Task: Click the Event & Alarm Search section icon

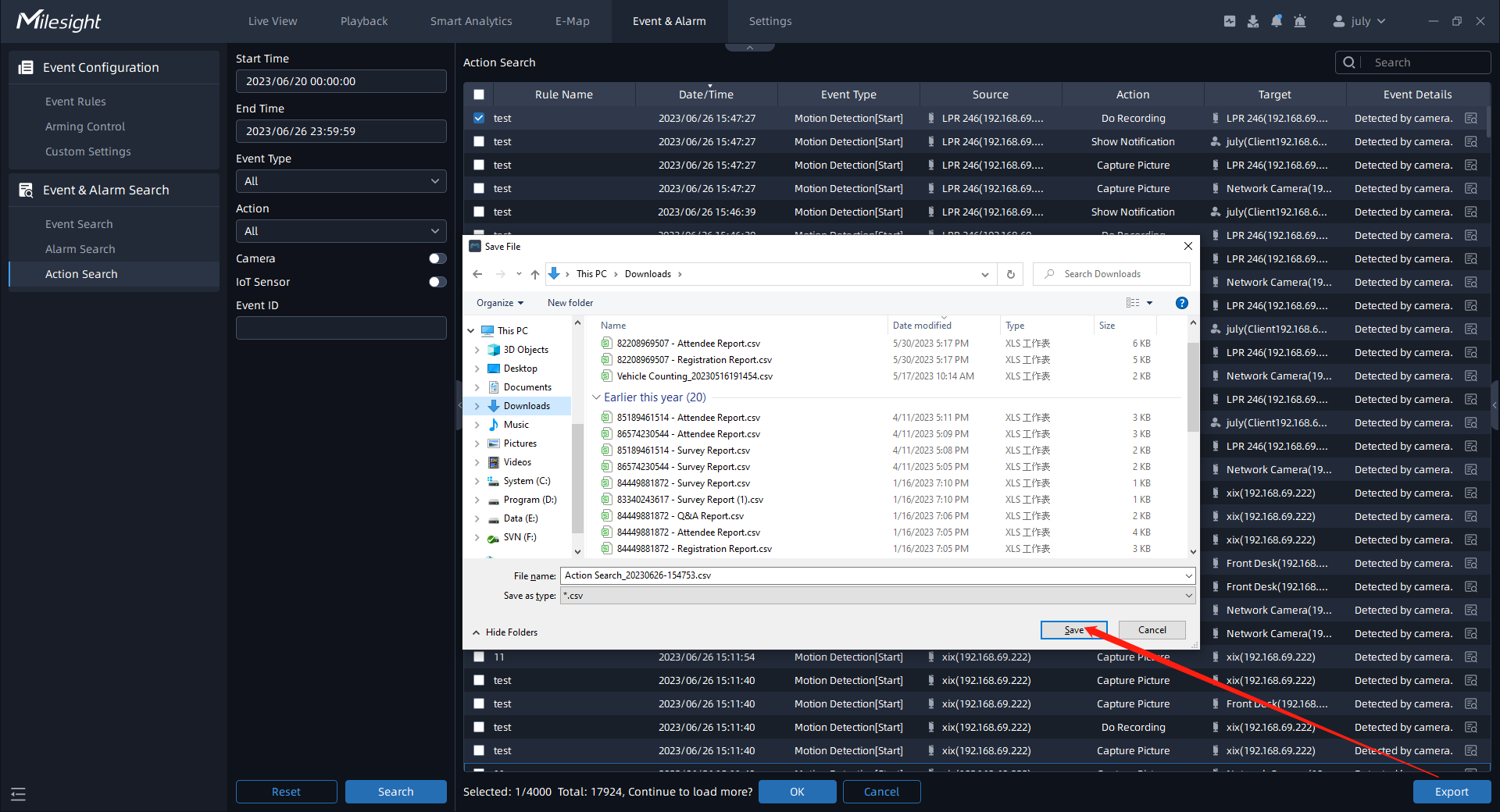Action: (x=26, y=190)
